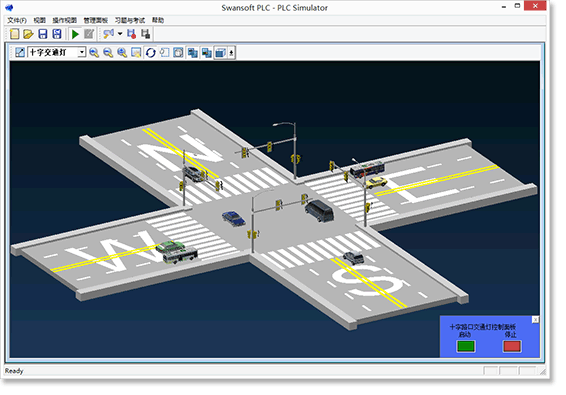Screen dimensions: 566x395
Task: Click the rotate view circular arrows icon
Action: click(x=150, y=53)
